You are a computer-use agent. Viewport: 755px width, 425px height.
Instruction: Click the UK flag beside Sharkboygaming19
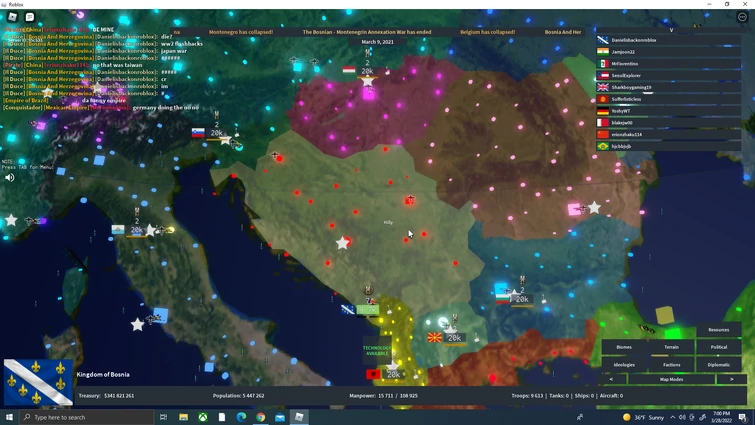pyautogui.click(x=603, y=87)
